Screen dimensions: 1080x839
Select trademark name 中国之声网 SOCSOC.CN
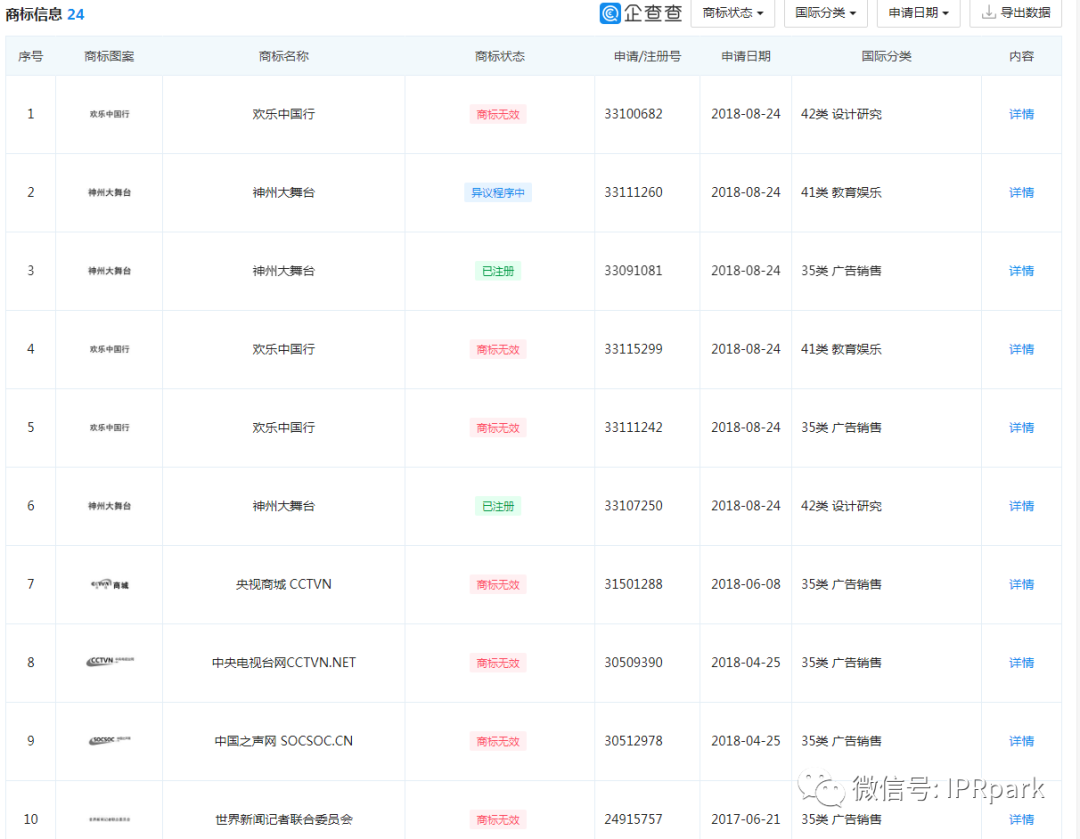[x=284, y=741]
